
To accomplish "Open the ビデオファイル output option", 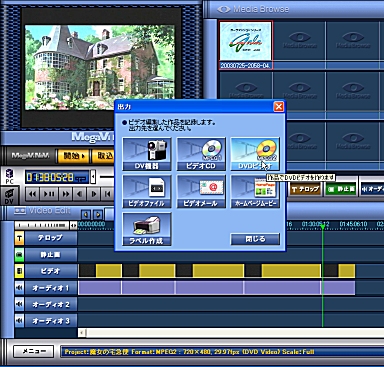I will [147, 192].
